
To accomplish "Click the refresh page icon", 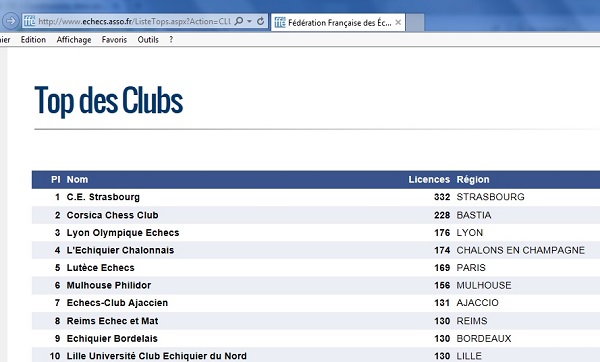I will (x=261, y=21).
